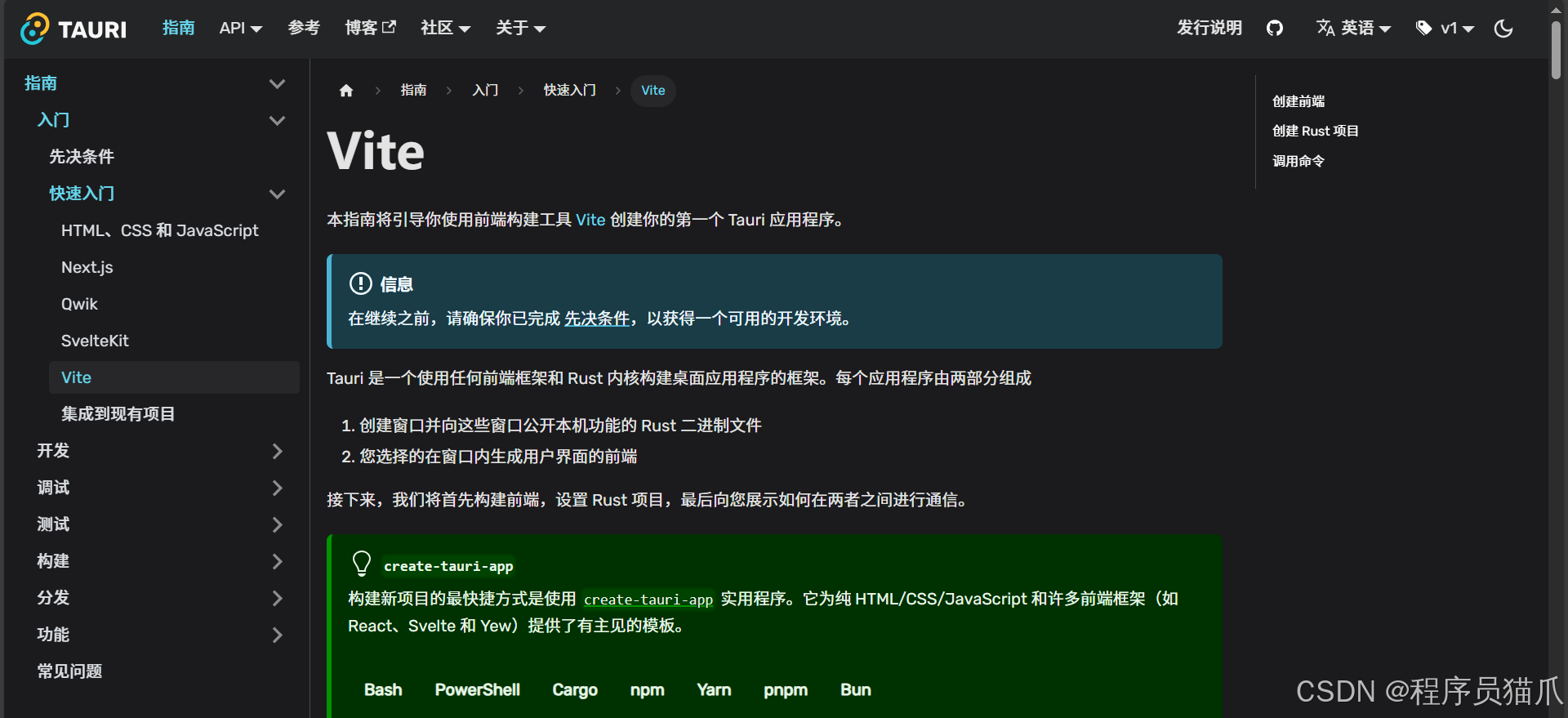Image resolution: width=1568 pixels, height=718 pixels.
Task: Jump to 创建 Rust 项目 section
Action: click(1315, 132)
